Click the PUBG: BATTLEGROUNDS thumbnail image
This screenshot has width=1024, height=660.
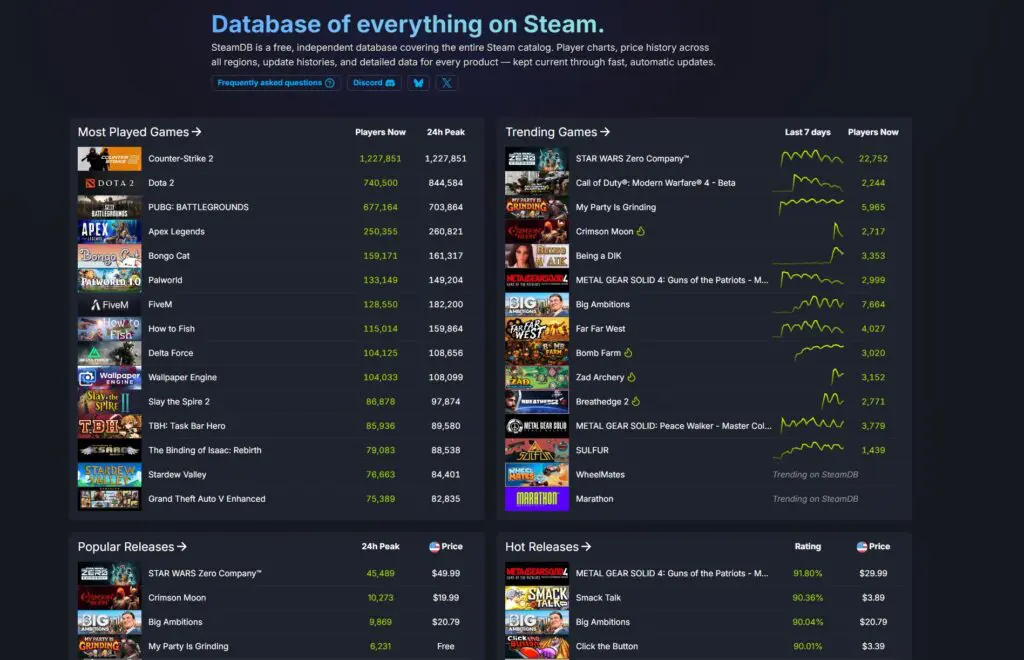(x=109, y=207)
